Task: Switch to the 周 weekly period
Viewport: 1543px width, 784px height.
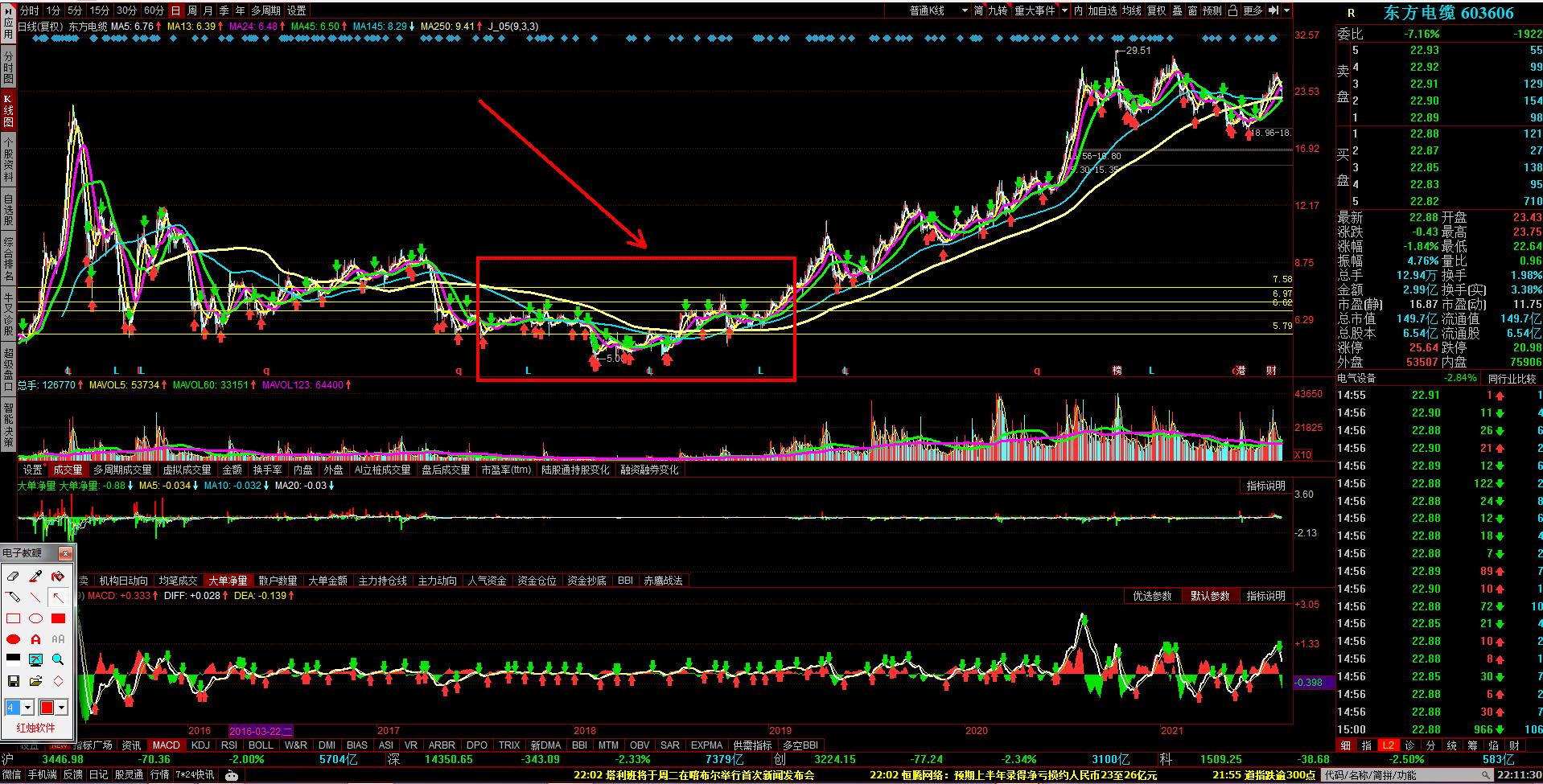Action: click(x=192, y=10)
